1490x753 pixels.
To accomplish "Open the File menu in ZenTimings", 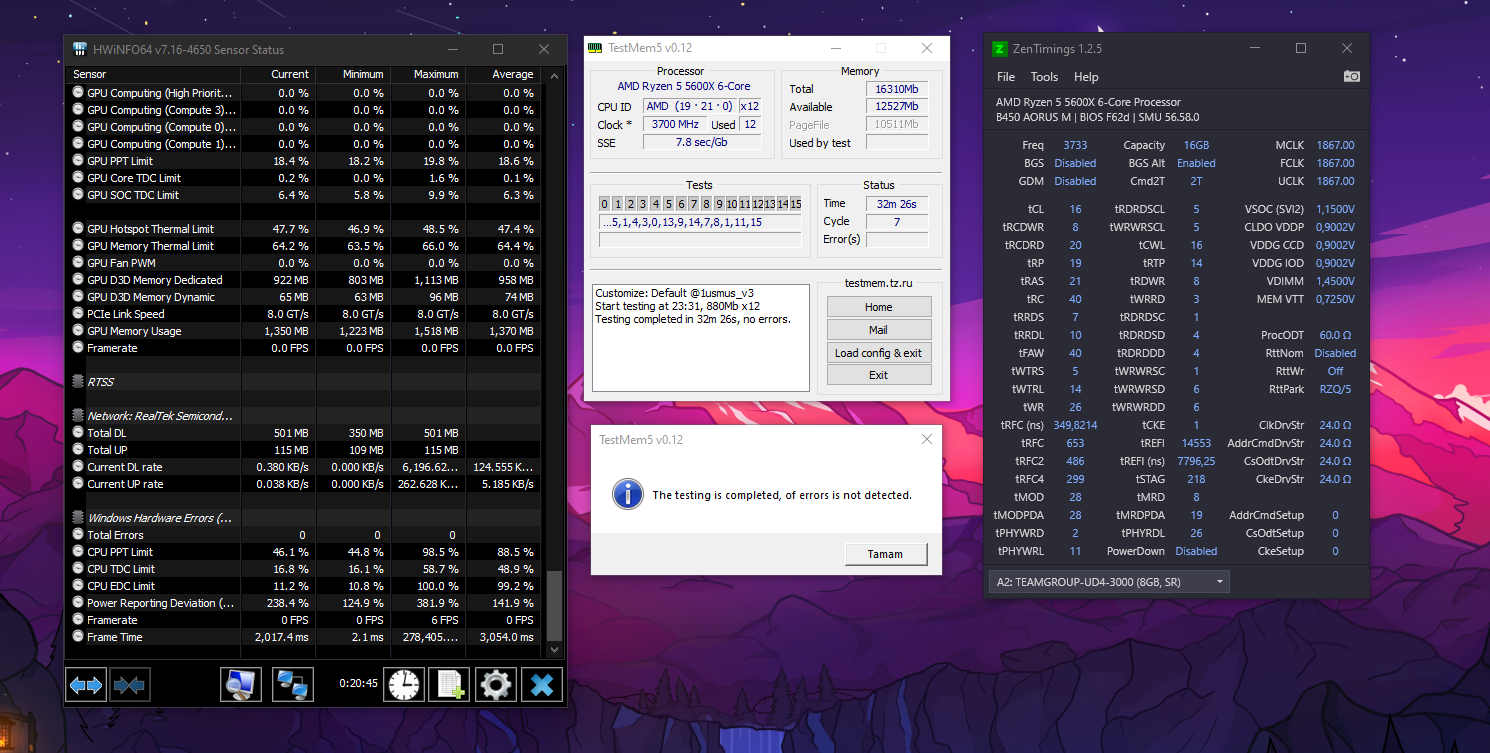I will tap(1006, 77).
